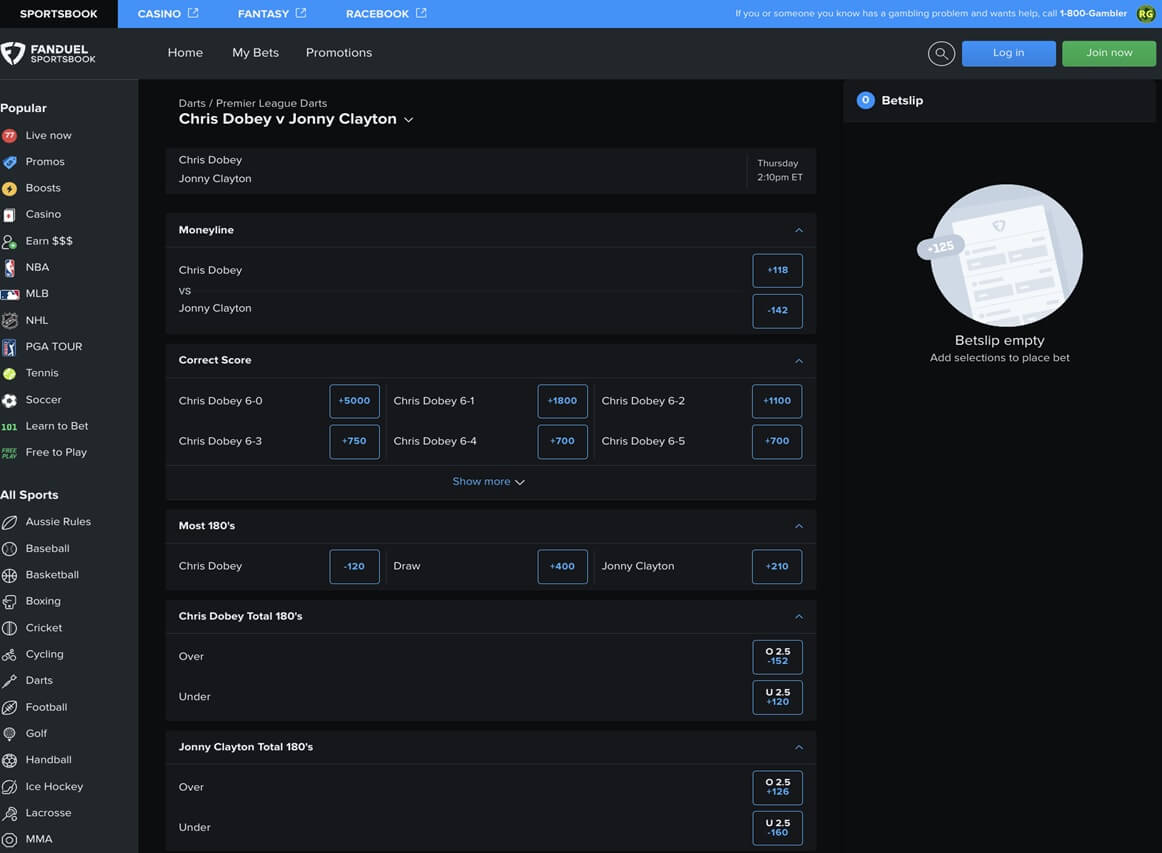Open the match selector dropdown chevron
This screenshot has width=1162, height=853.
coord(408,120)
